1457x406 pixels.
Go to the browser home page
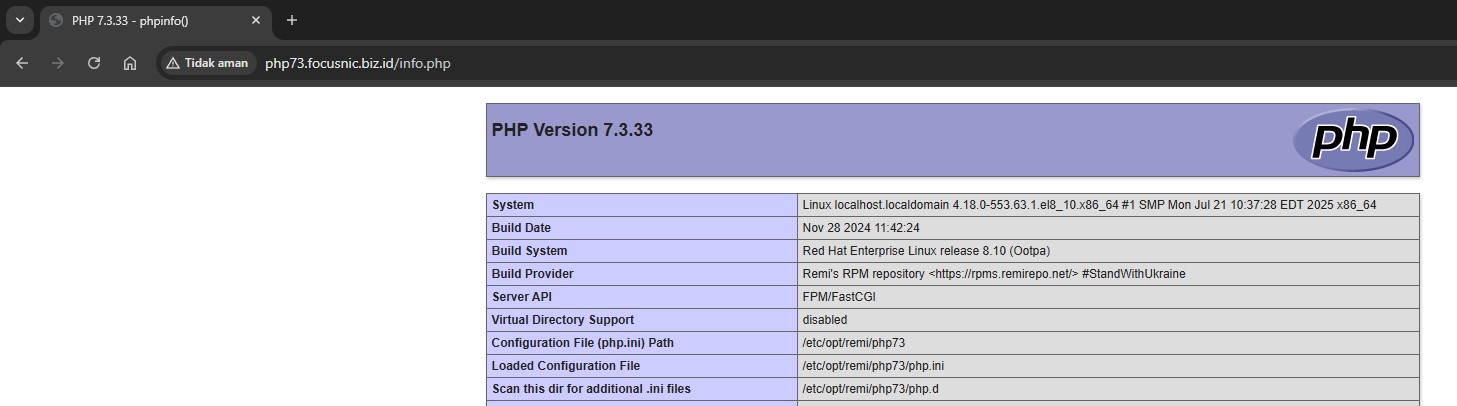click(x=130, y=63)
